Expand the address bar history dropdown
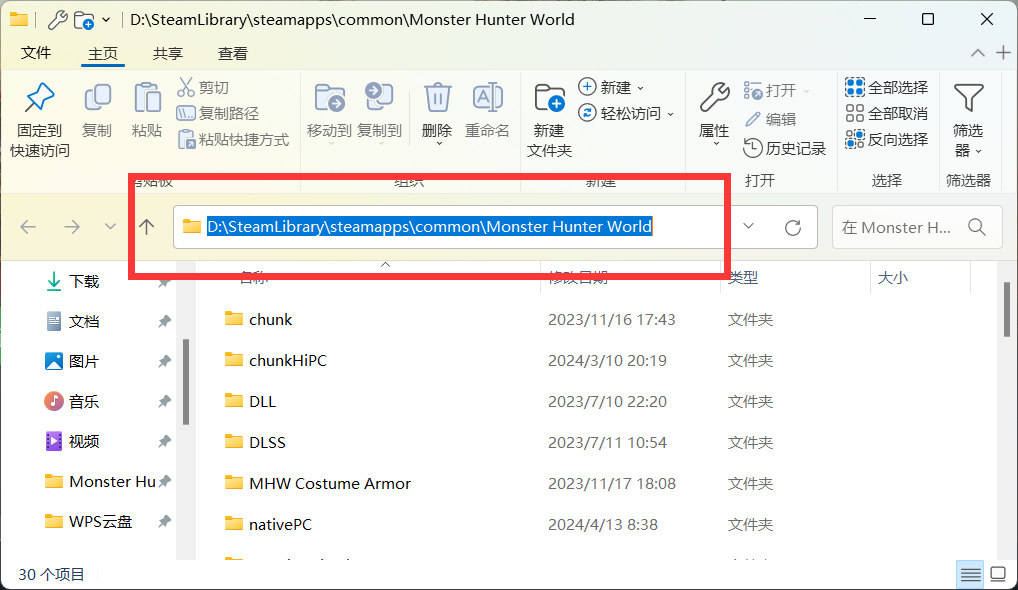Screen dimensions: 1018x590 (x=749, y=226)
